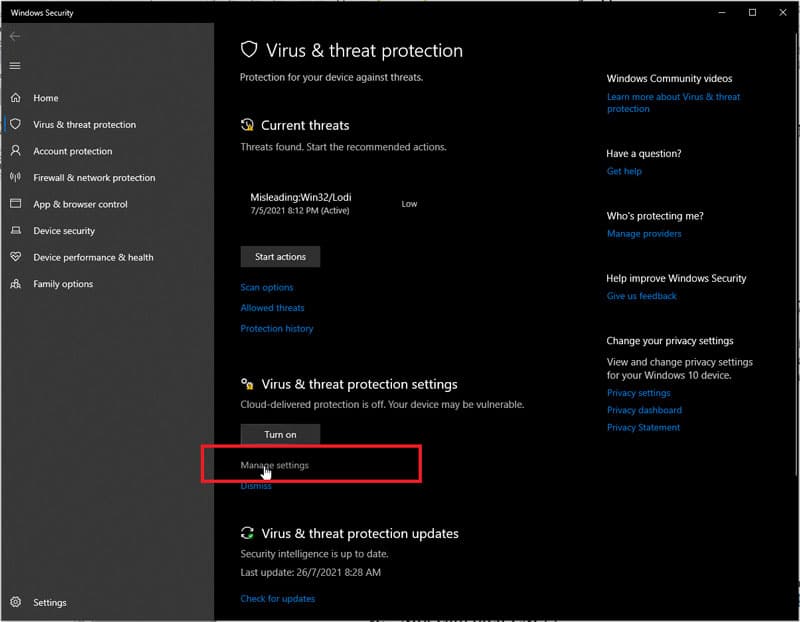Open Device performance & health heart icon
Viewport: 800px width, 622px height.
[x=15, y=257]
